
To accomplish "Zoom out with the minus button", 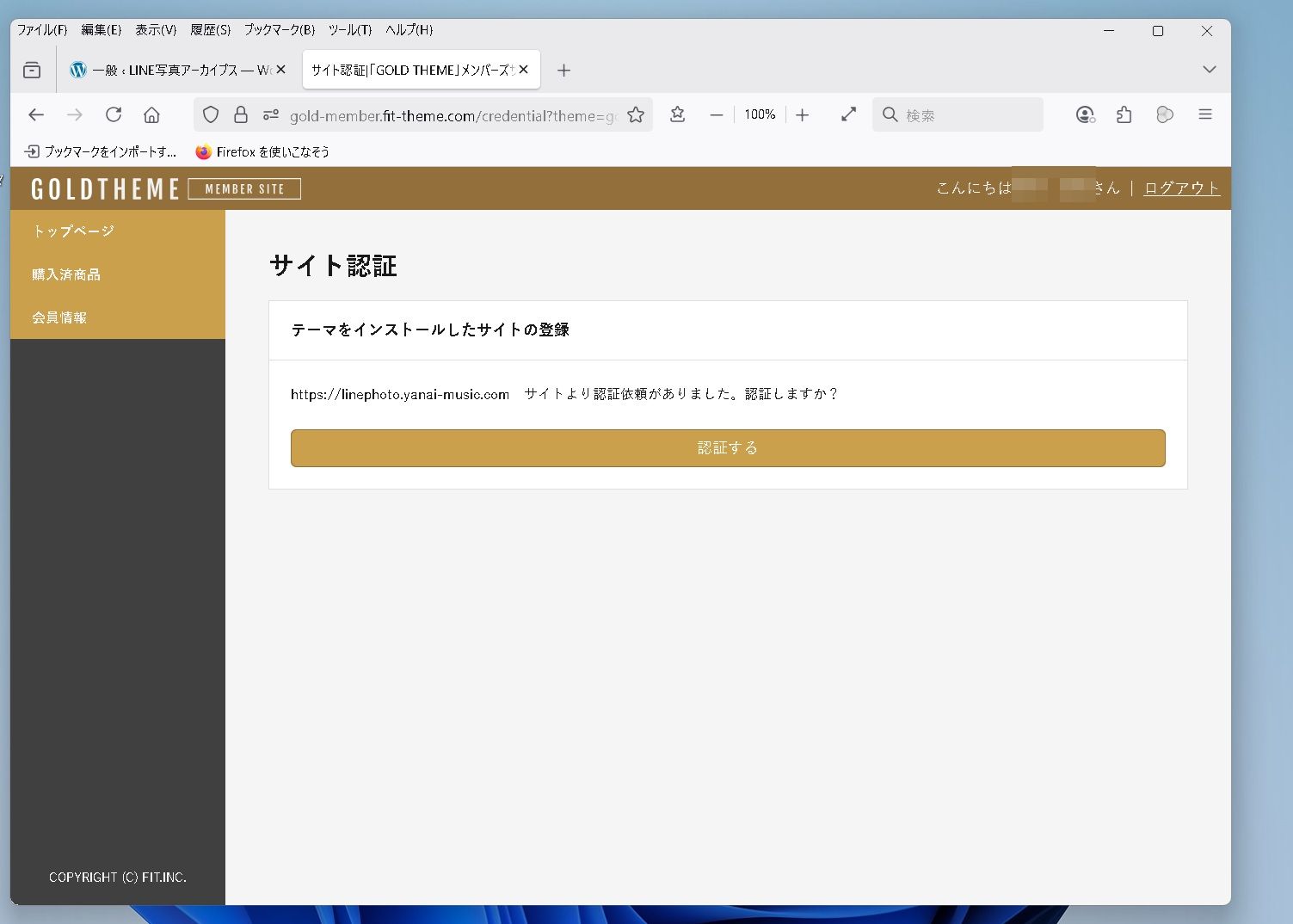I will pos(716,114).
